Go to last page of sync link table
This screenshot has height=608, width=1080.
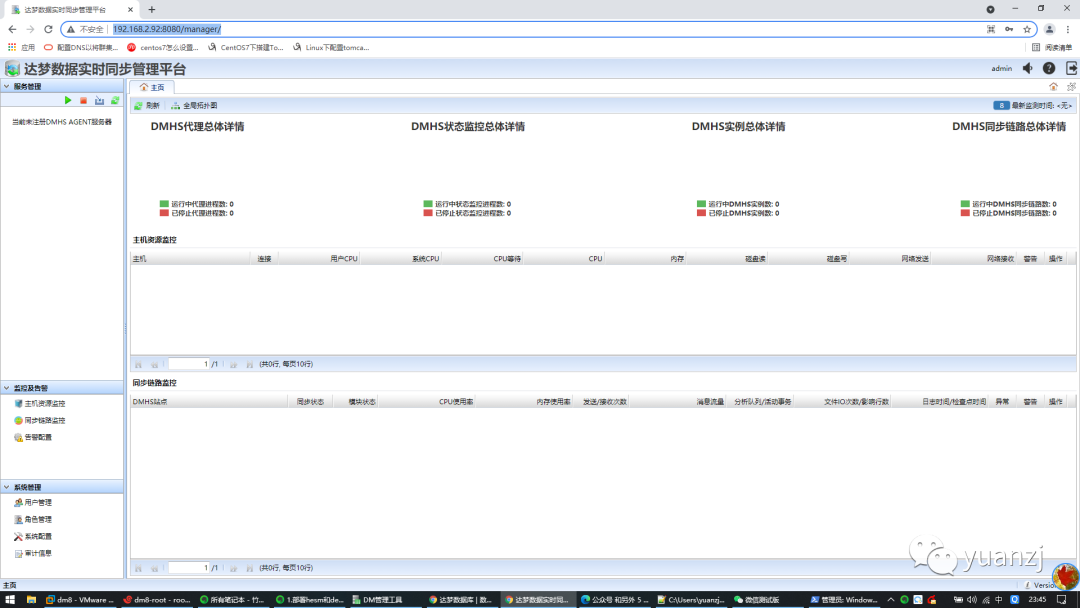[249, 568]
